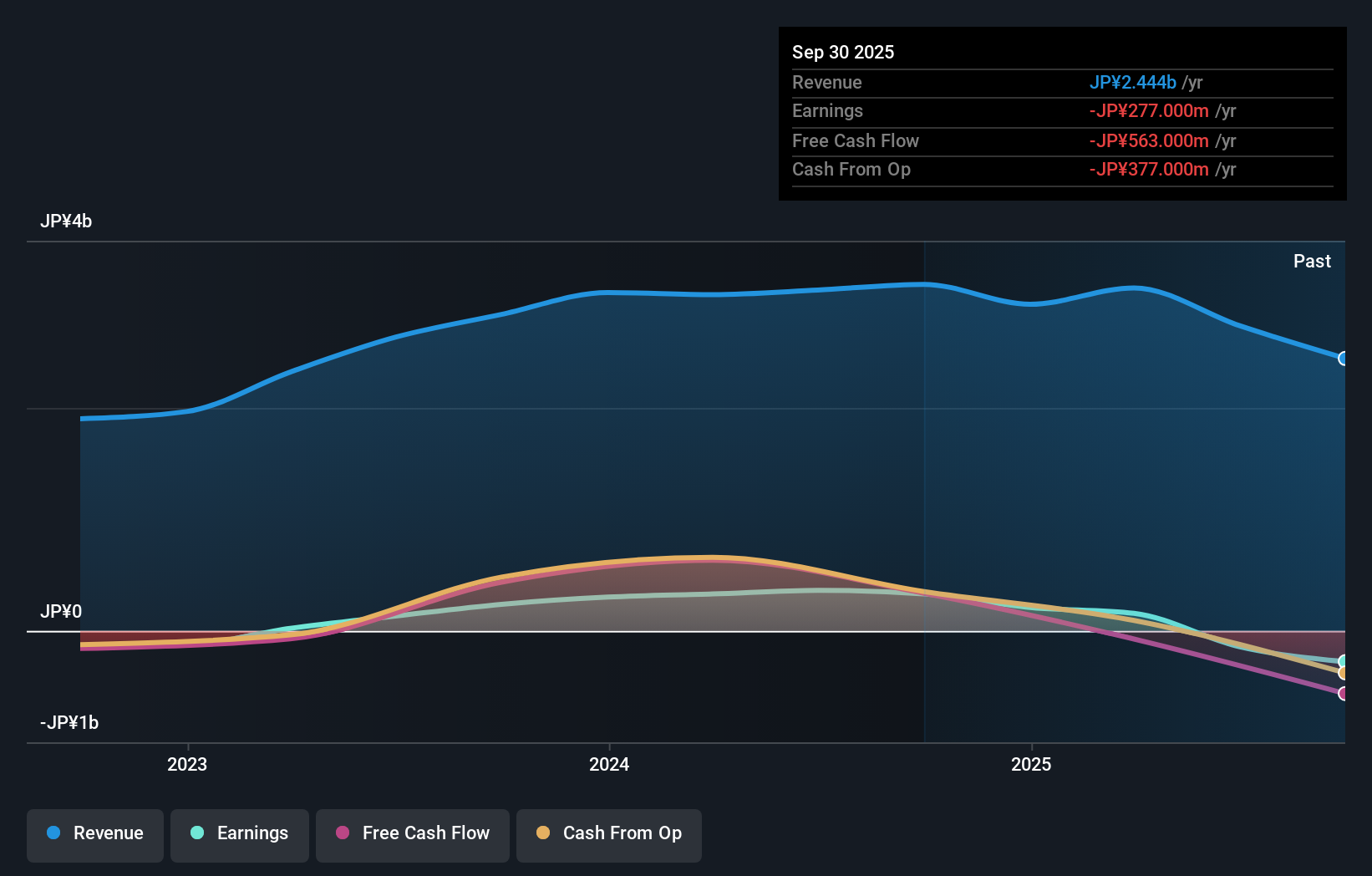The image size is (1372, 876).
Task: Select the 2024 axis label
Action: [x=608, y=764]
